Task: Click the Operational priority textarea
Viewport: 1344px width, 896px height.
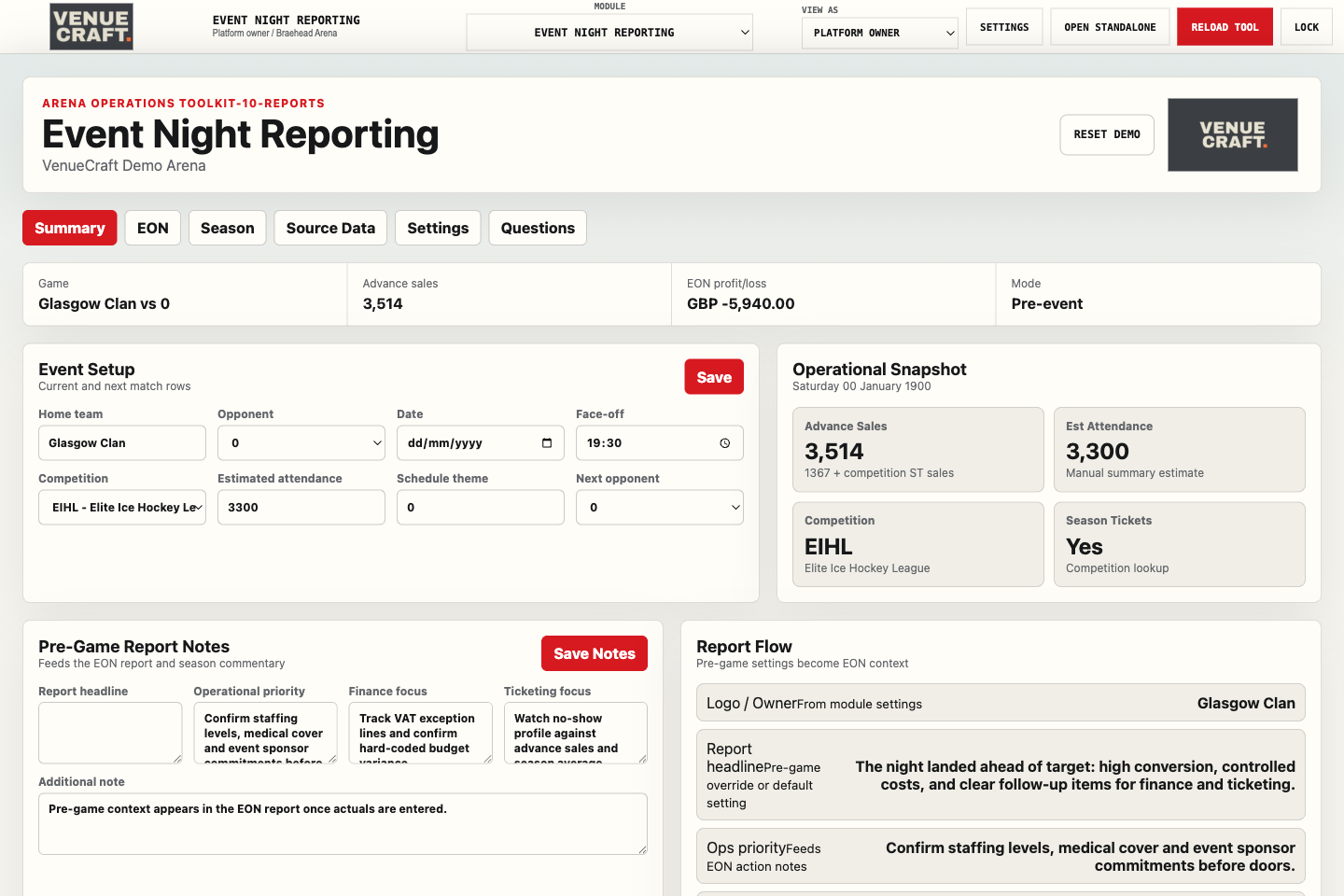Action: [265, 733]
